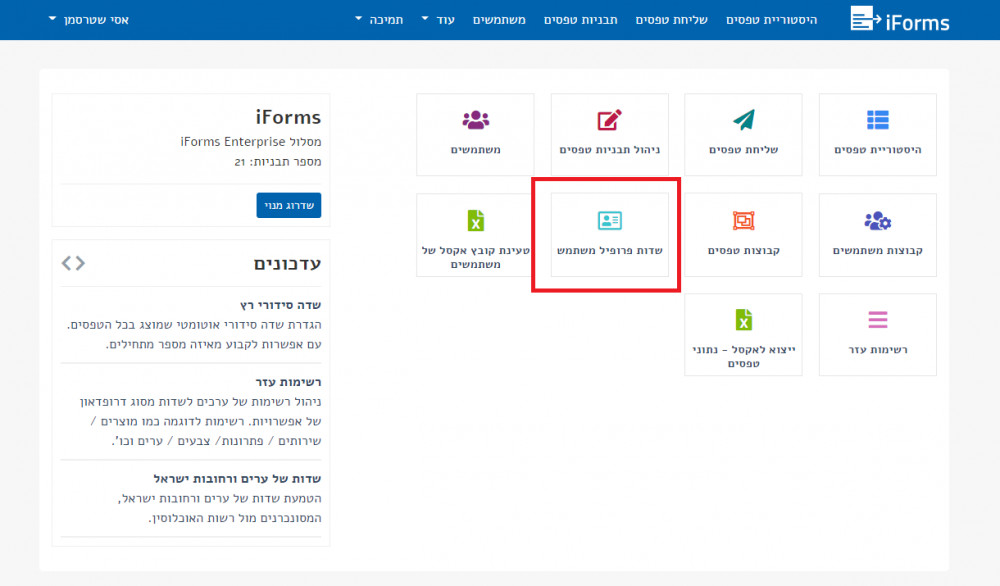
Task: Click the משתמשים people icon tile
Action: (475, 120)
